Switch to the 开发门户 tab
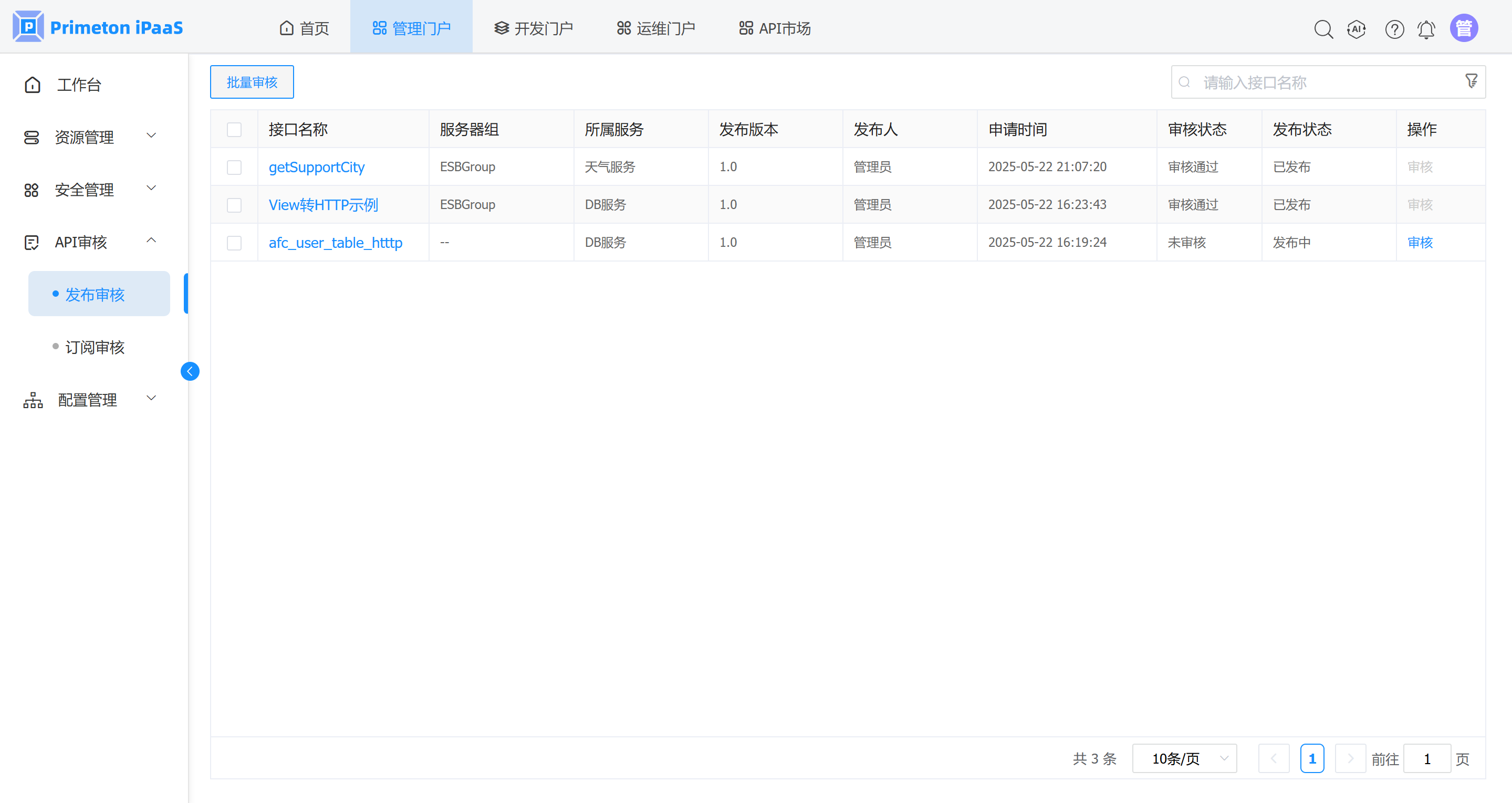Image resolution: width=1512 pixels, height=803 pixels. [x=533, y=28]
